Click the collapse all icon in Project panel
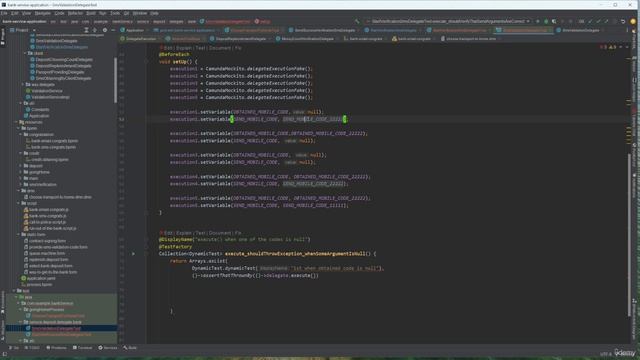 (94, 30)
